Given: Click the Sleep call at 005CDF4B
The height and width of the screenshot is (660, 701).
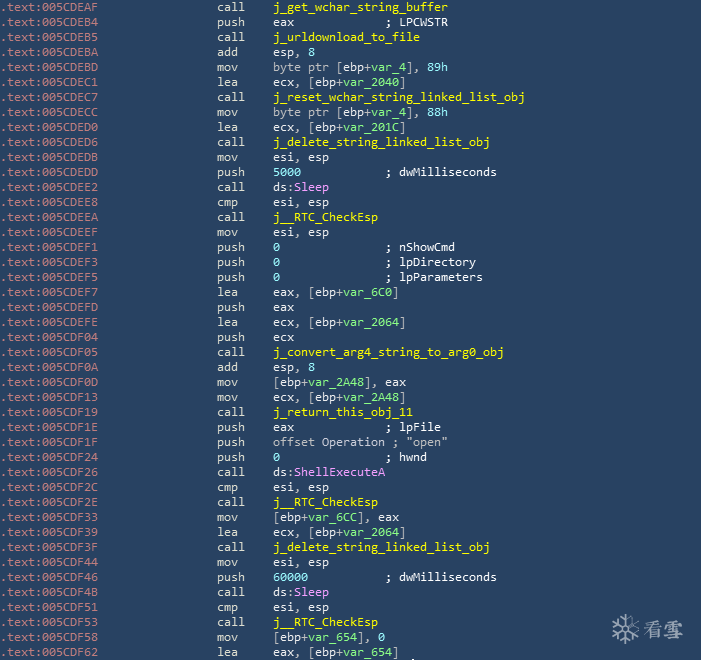Looking at the screenshot, I should click(x=311, y=592).
